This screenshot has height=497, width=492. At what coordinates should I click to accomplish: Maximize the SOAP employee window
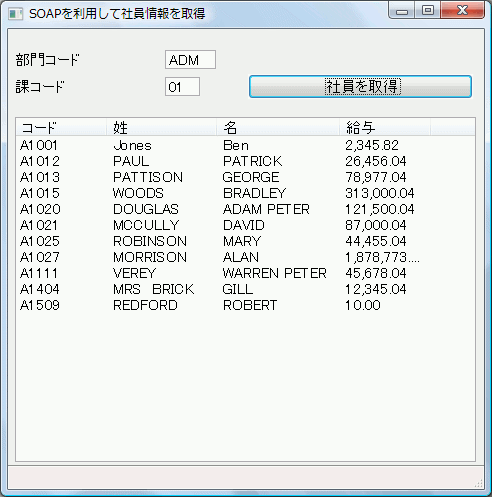[428, 11]
